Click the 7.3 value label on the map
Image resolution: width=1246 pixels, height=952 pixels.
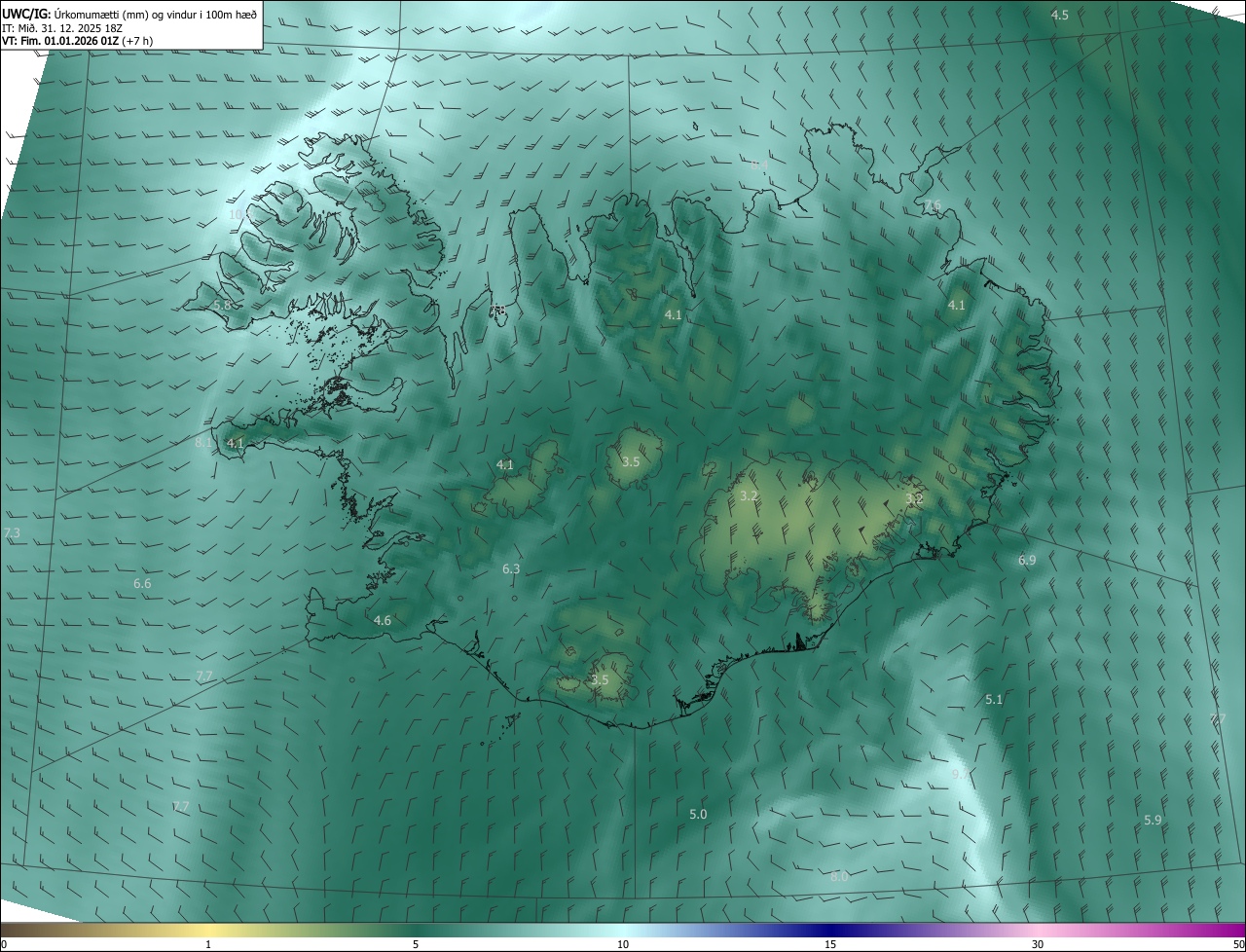[12, 532]
